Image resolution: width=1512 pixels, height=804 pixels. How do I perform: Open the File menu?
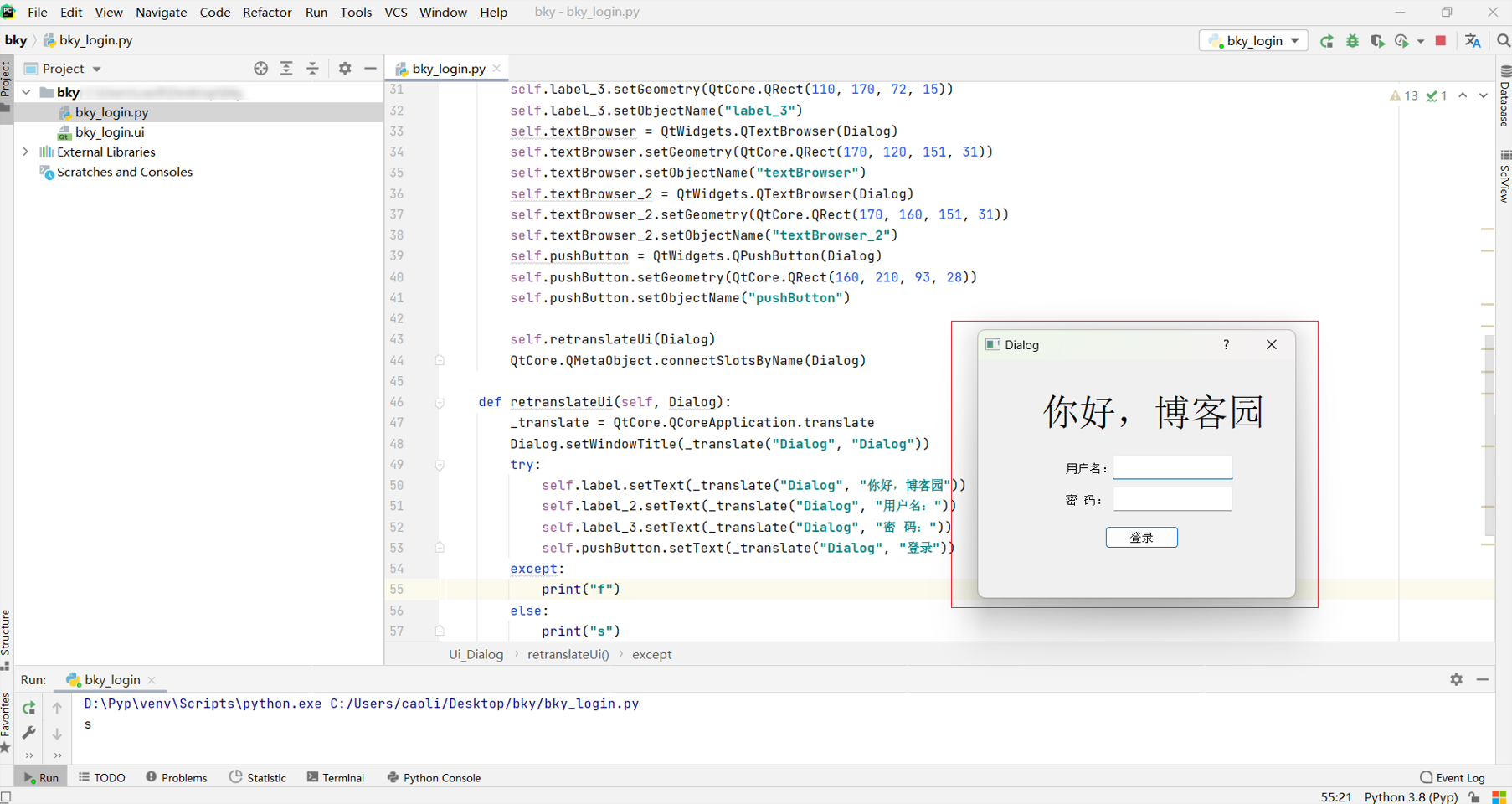pyautogui.click(x=38, y=13)
